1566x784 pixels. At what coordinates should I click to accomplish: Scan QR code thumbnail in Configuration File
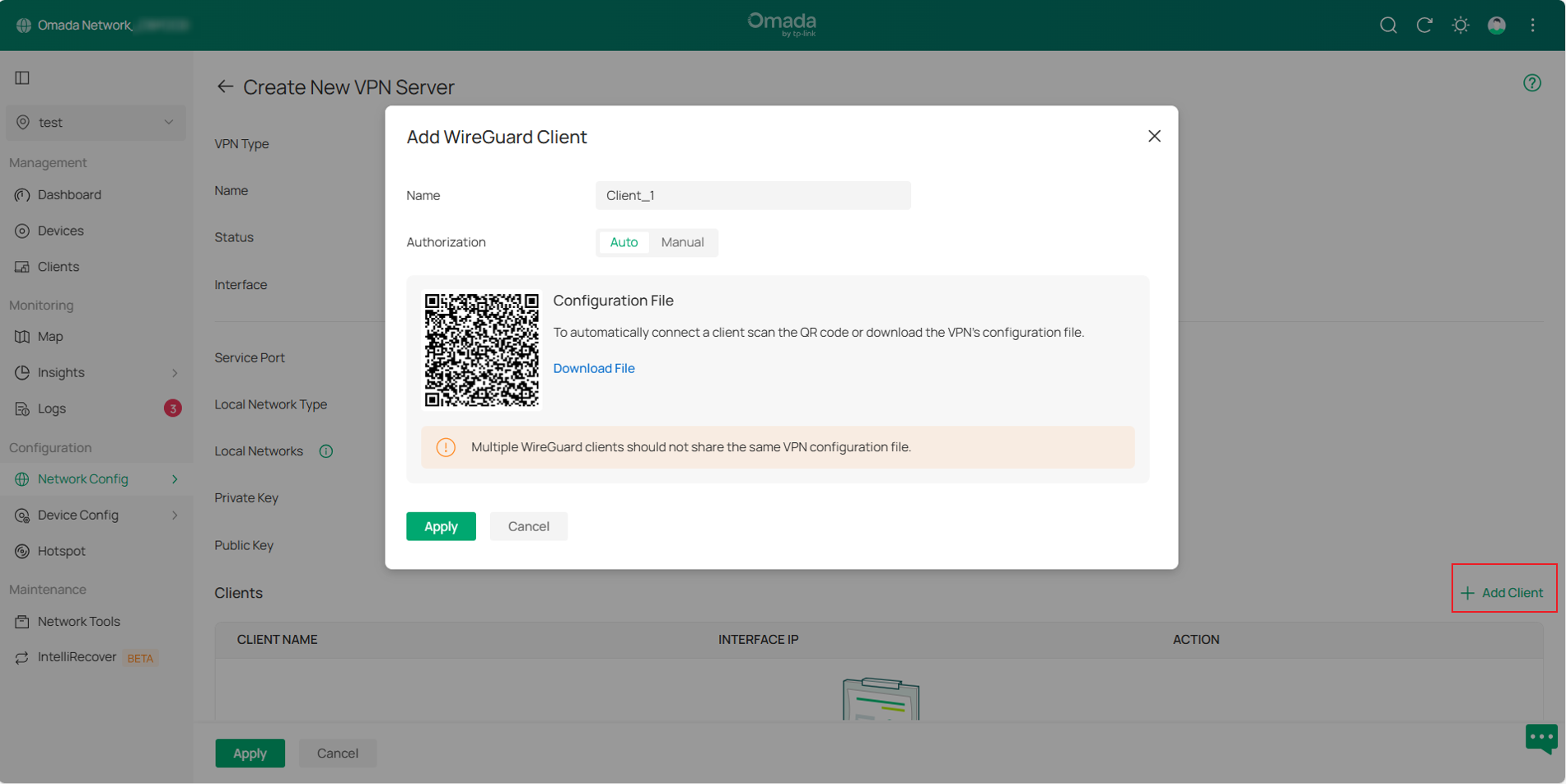click(481, 349)
